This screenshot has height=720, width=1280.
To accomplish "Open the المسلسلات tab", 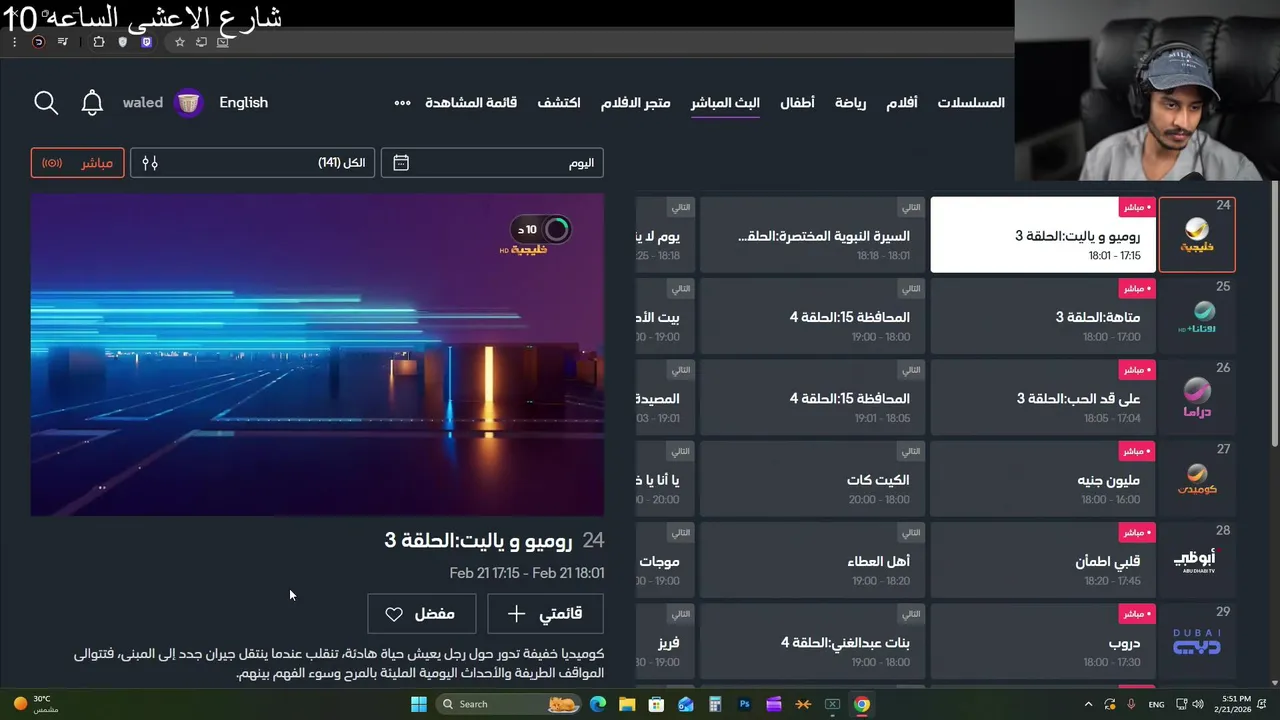I will 971,103.
